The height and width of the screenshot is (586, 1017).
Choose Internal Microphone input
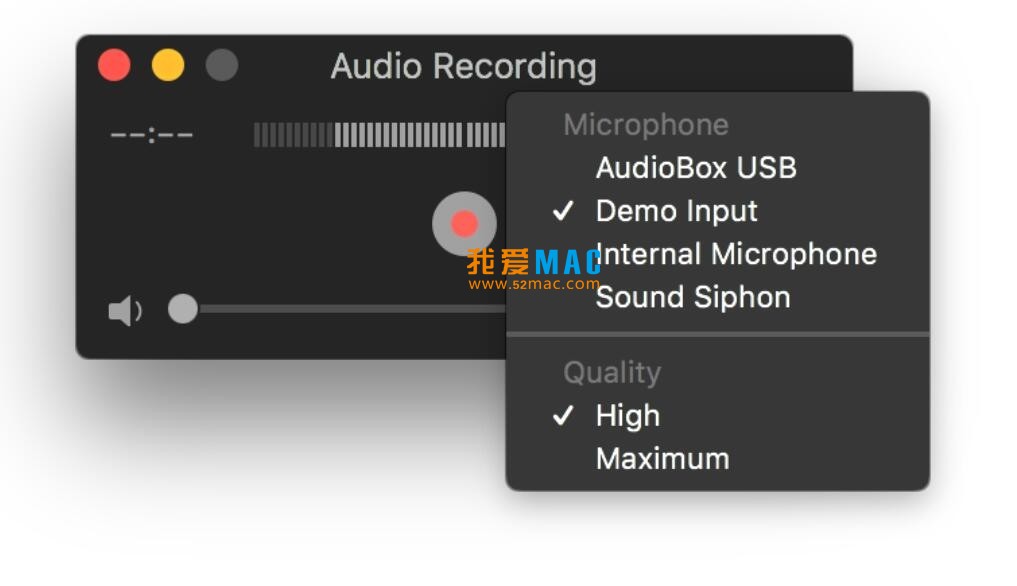736,254
